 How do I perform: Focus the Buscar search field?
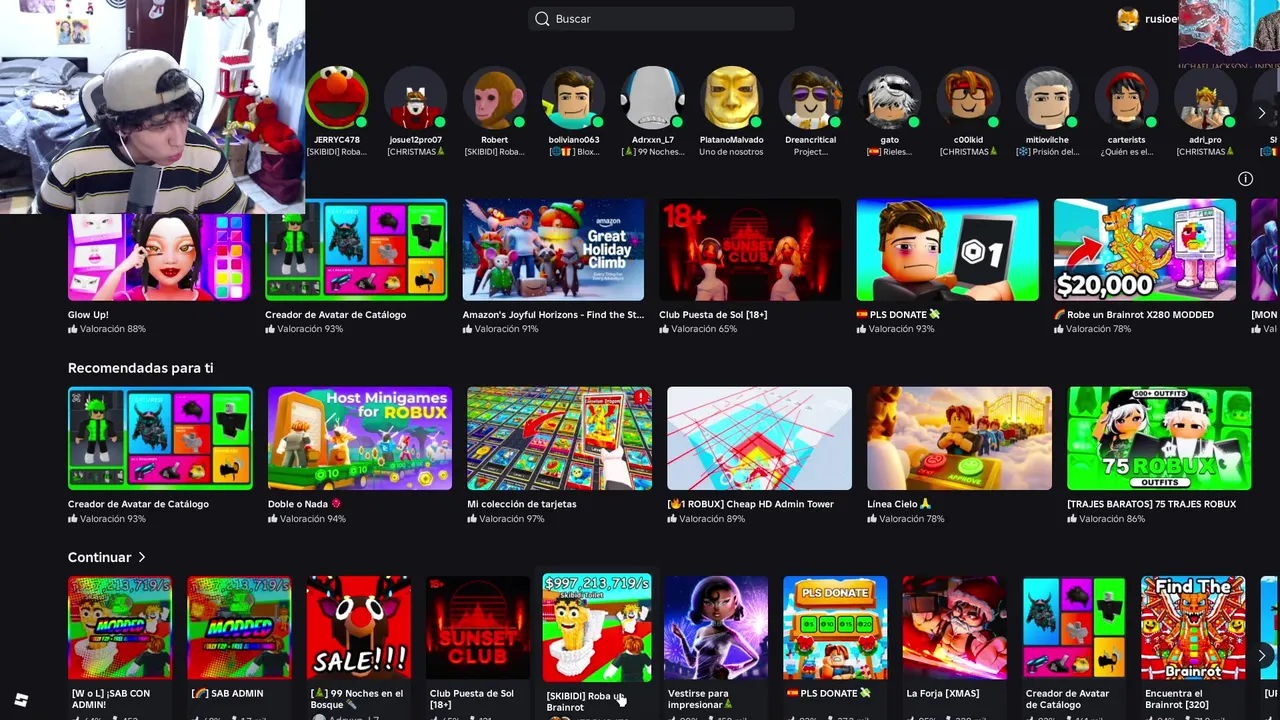[x=661, y=19]
